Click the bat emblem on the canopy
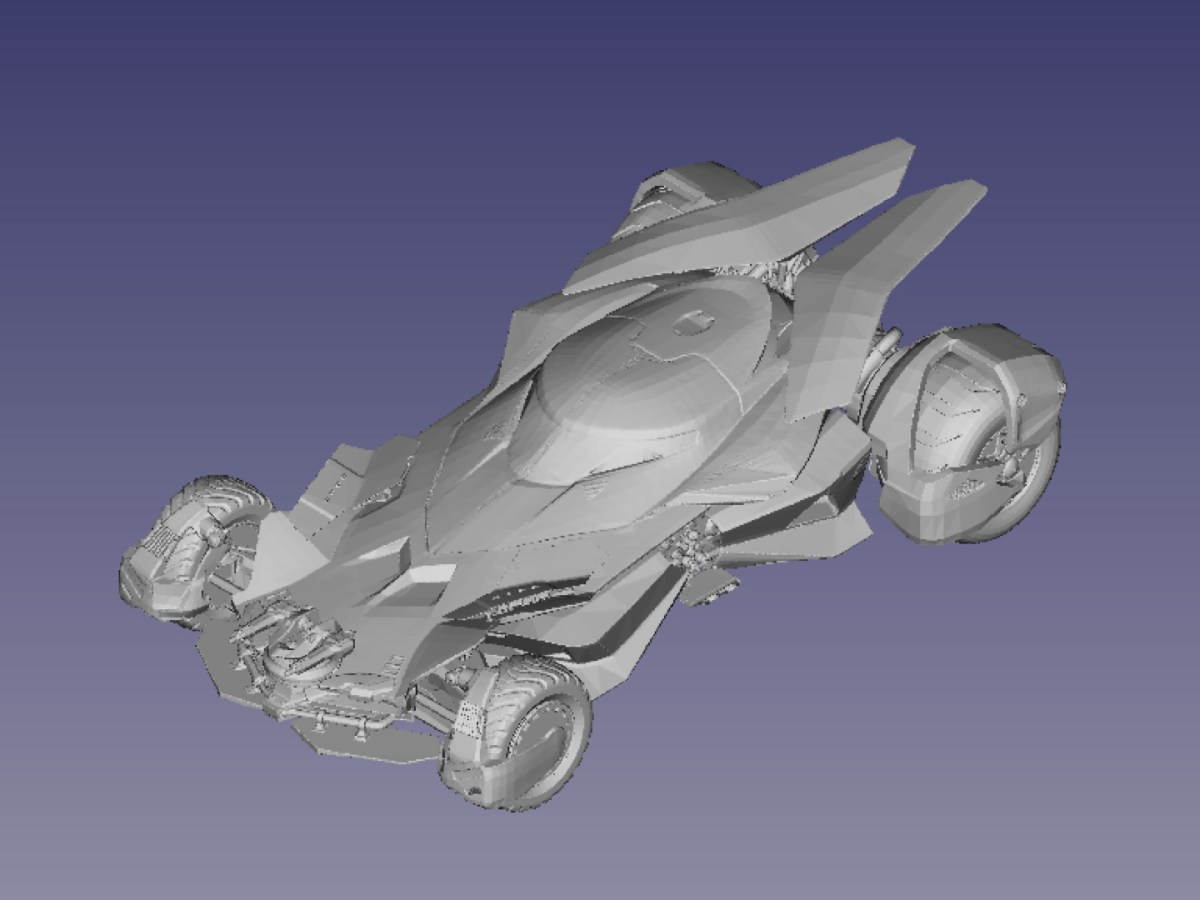The height and width of the screenshot is (900, 1200). [695, 325]
